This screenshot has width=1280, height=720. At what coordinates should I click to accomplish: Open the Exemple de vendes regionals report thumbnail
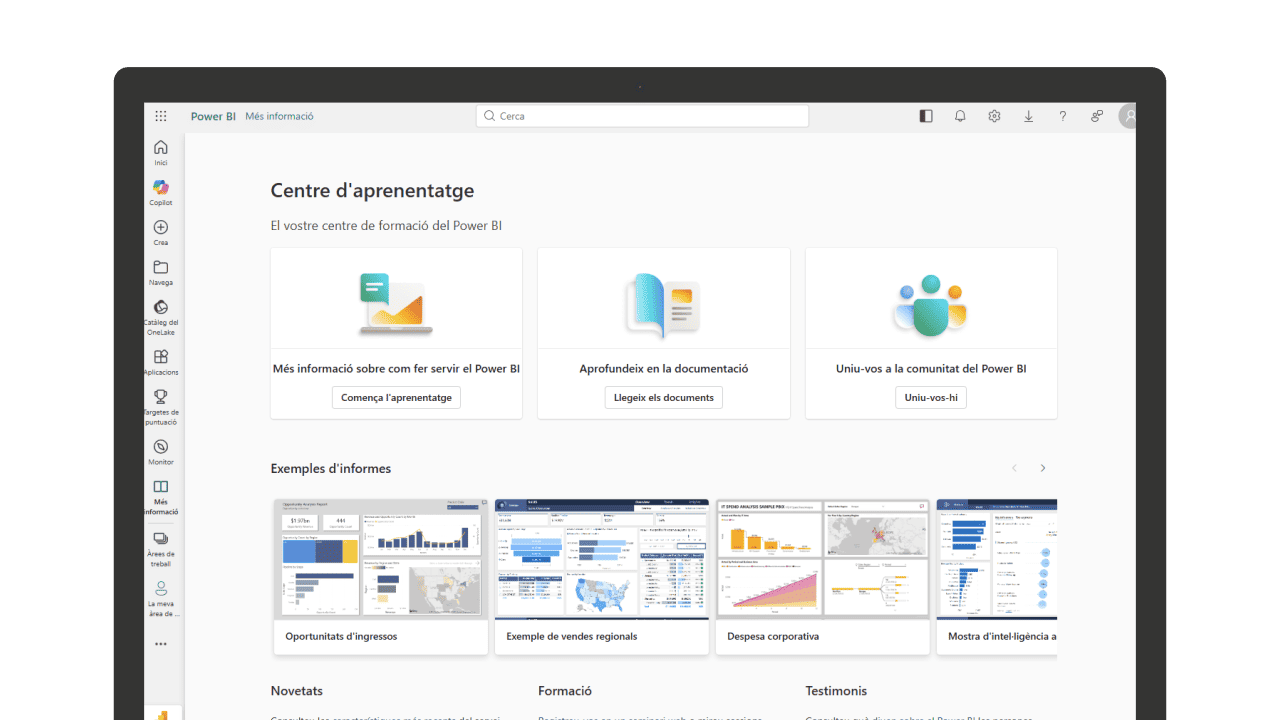click(601, 558)
